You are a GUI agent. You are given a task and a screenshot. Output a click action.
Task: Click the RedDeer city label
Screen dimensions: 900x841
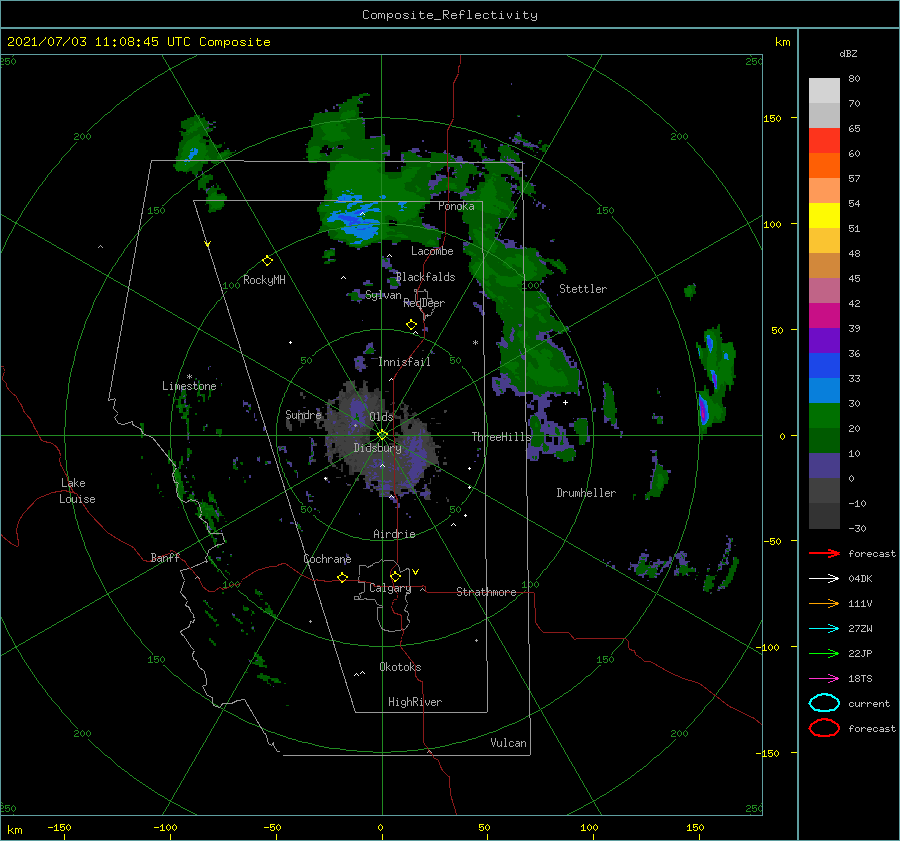click(x=424, y=303)
